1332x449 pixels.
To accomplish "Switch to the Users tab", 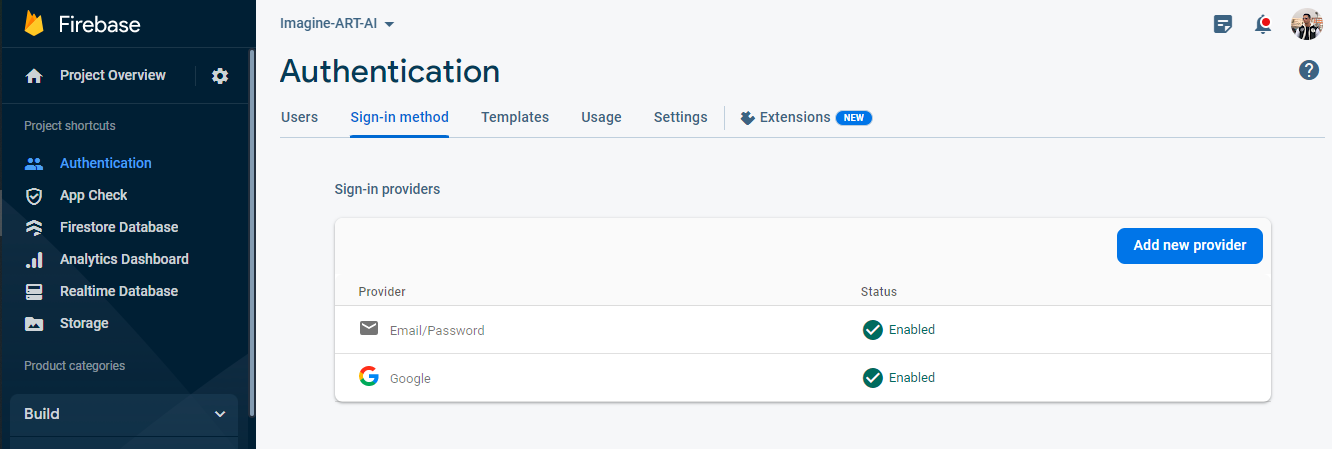I will [x=299, y=117].
